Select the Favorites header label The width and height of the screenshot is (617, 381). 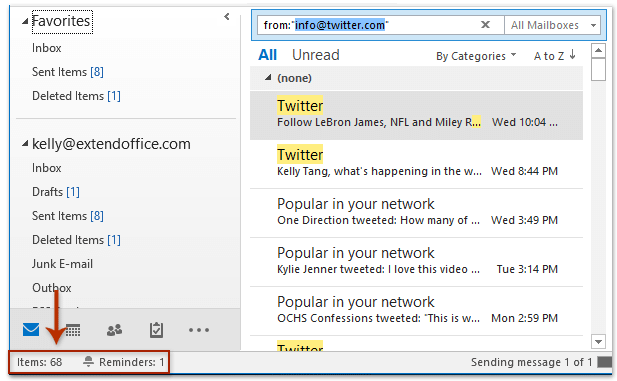click(61, 21)
